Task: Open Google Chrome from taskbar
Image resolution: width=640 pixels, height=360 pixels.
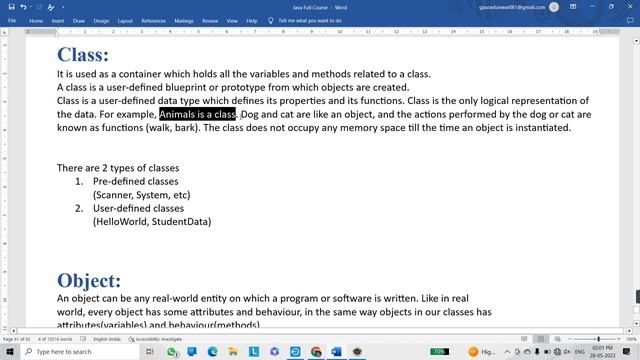Action: pyautogui.click(x=316, y=351)
